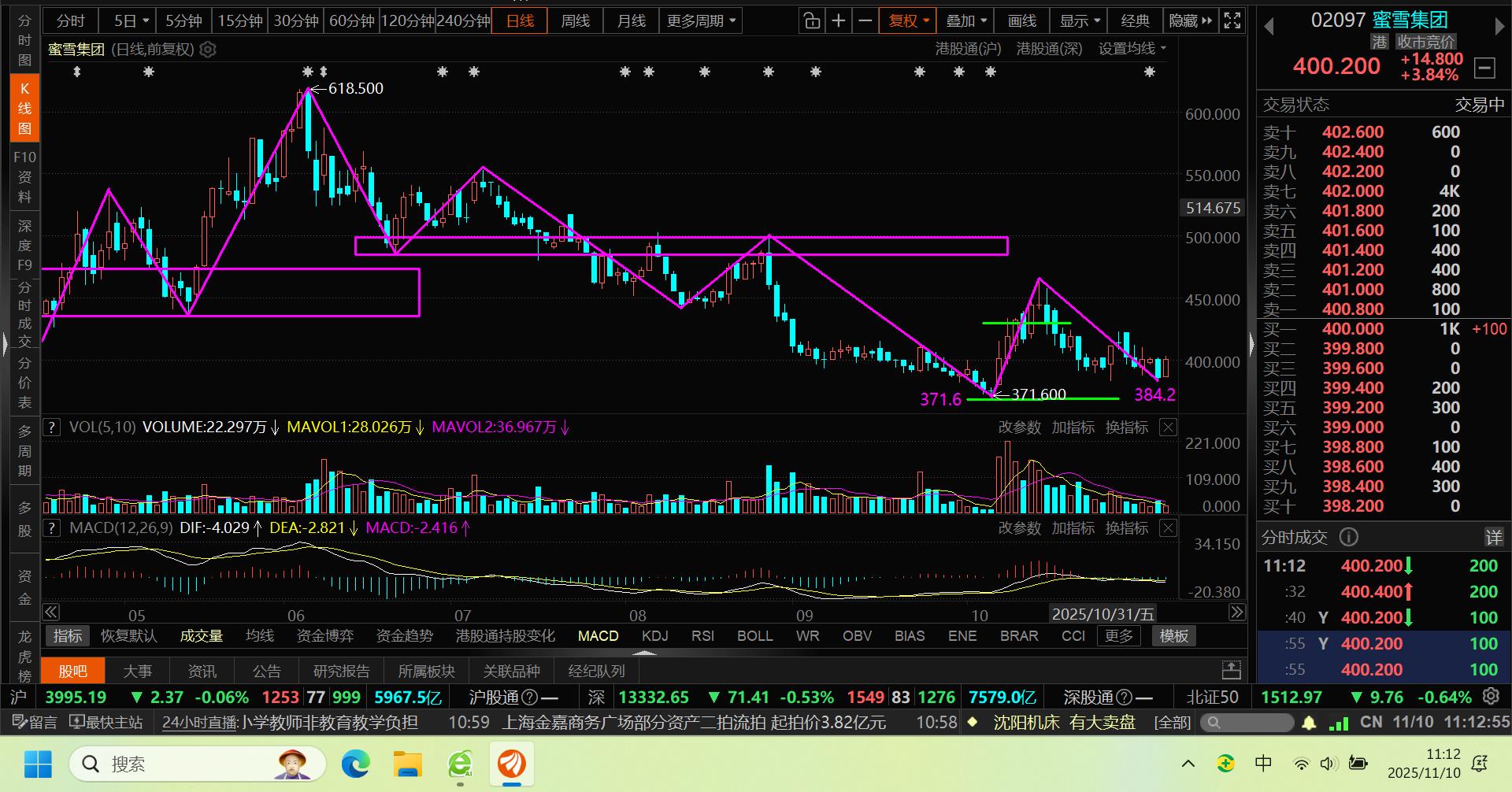Pop out the bottom info panel
Viewport: 1512px width, 792px height.
(1232, 671)
